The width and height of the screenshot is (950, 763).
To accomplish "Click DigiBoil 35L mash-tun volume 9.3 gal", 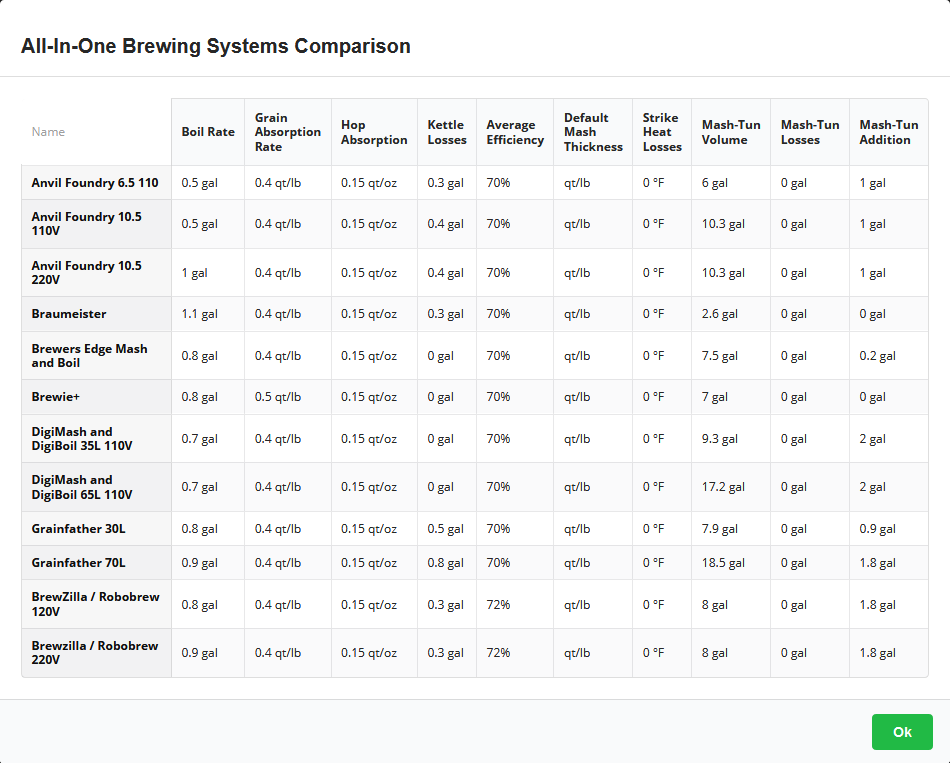I will 720,439.
